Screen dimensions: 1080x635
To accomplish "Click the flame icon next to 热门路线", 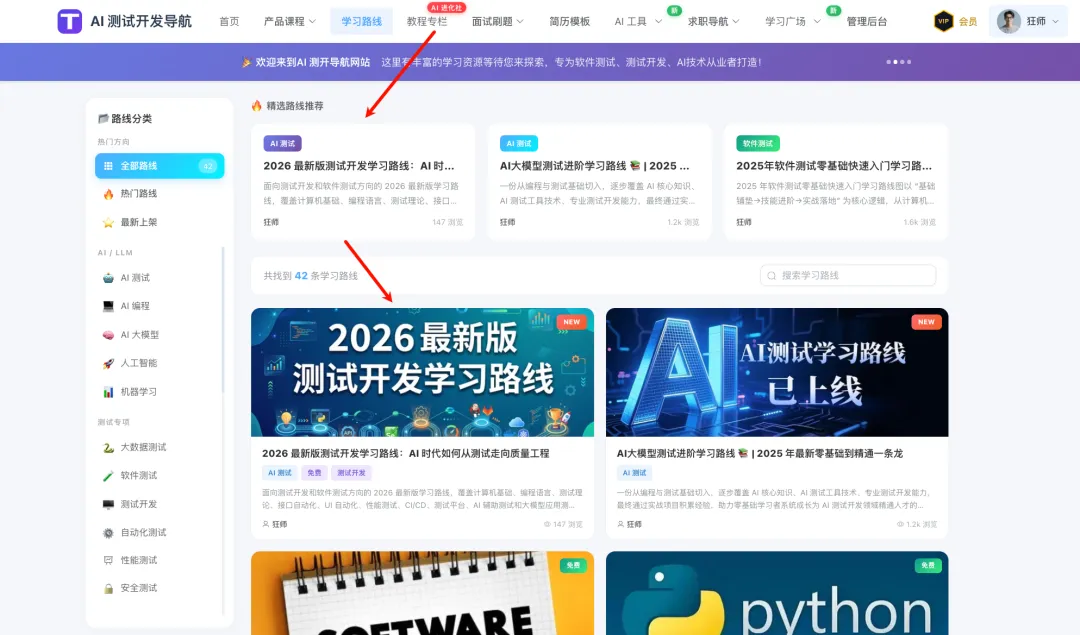I will coord(108,194).
